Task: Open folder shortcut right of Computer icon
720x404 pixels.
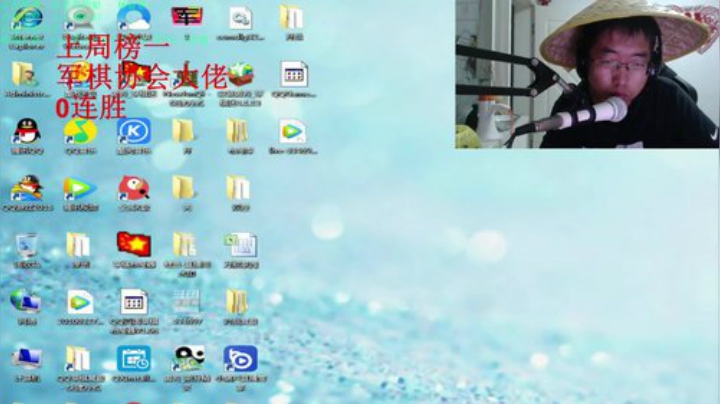Action: coord(77,359)
